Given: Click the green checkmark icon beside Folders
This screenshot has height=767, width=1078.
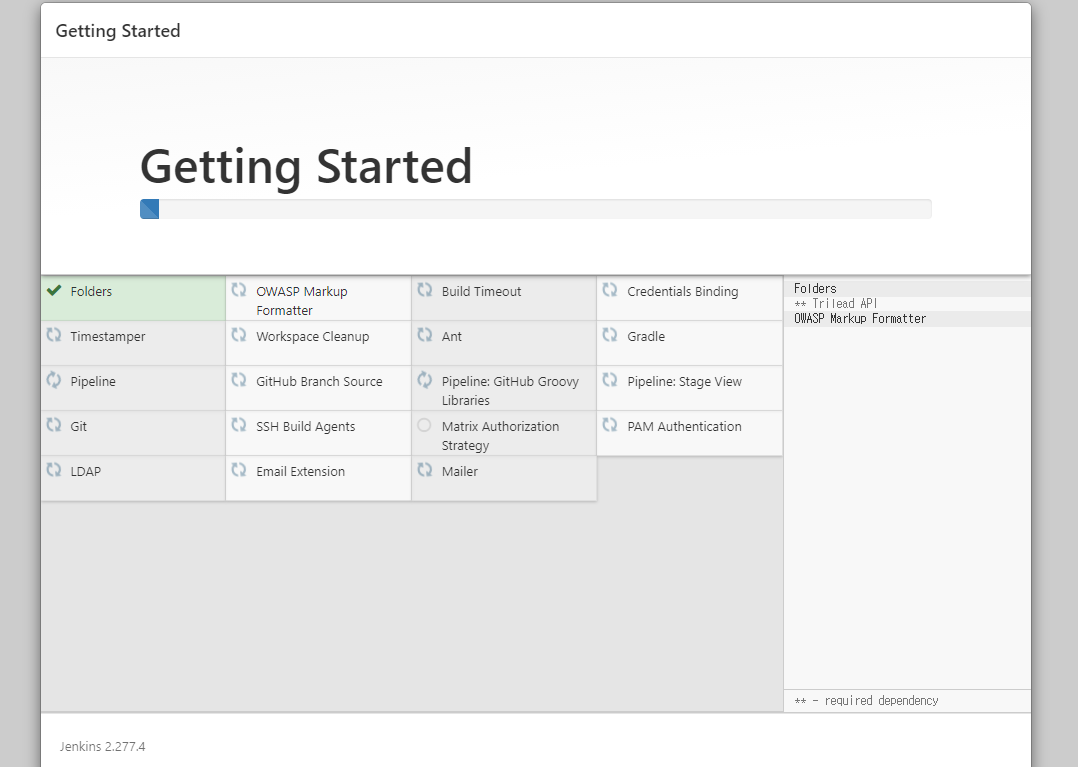Looking at the screenshot, I should coord(54,291).
